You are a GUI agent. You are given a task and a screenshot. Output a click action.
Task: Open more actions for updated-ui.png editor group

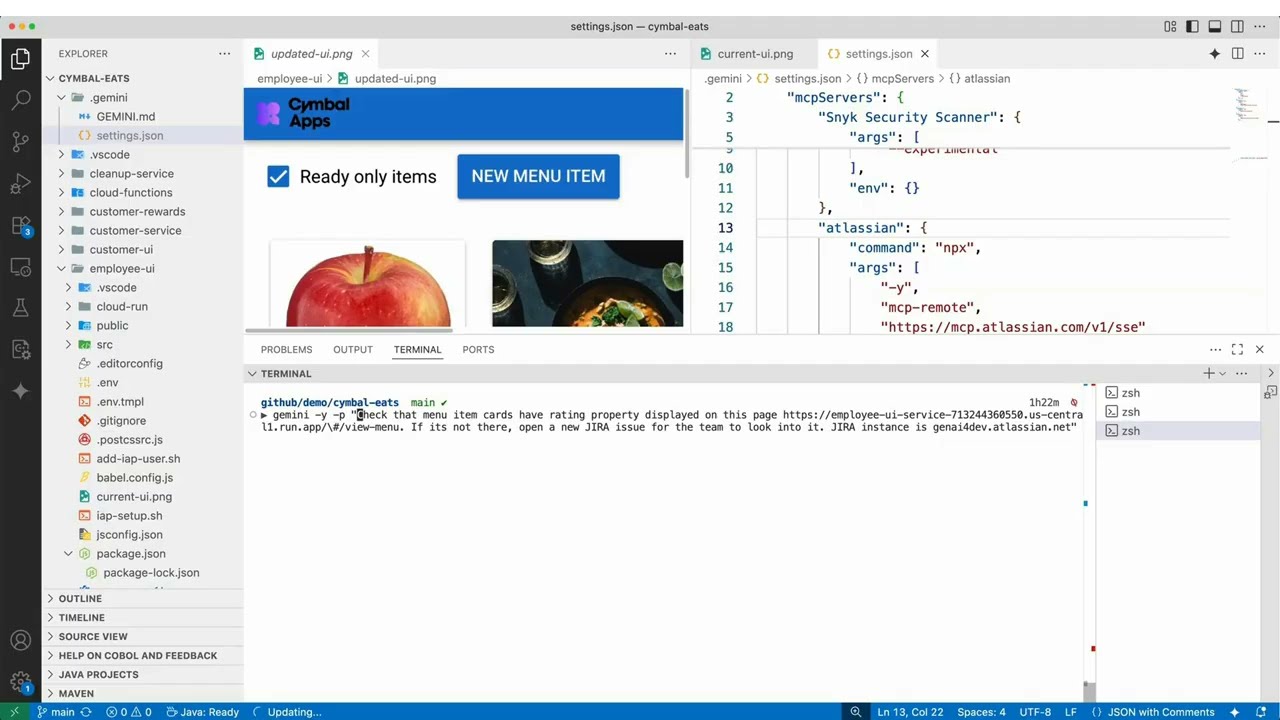670,54
